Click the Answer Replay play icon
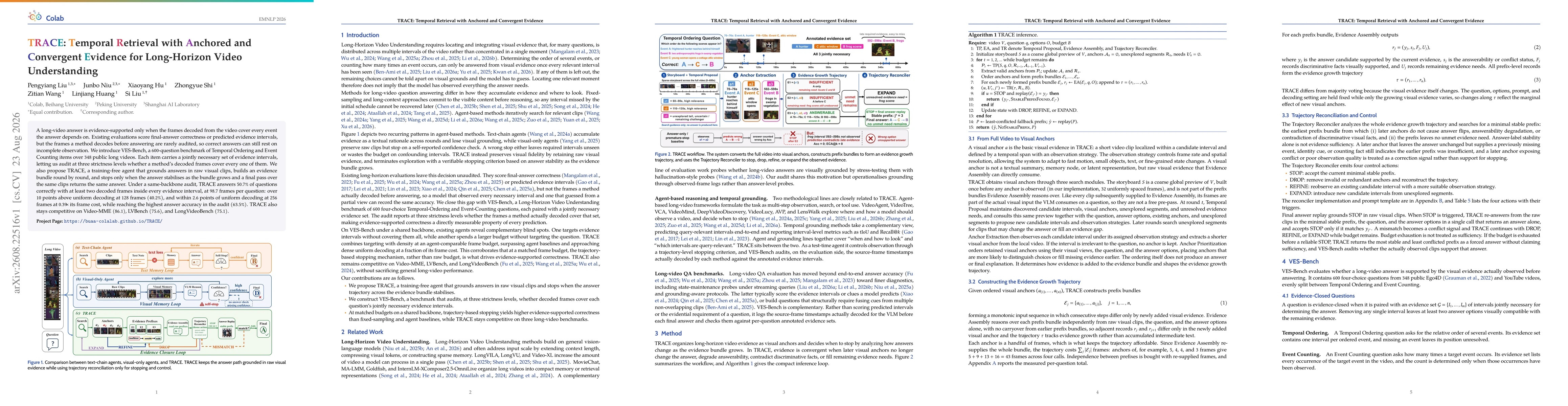The height and width of the screenshot is (406, 1568). pos(226,334)
